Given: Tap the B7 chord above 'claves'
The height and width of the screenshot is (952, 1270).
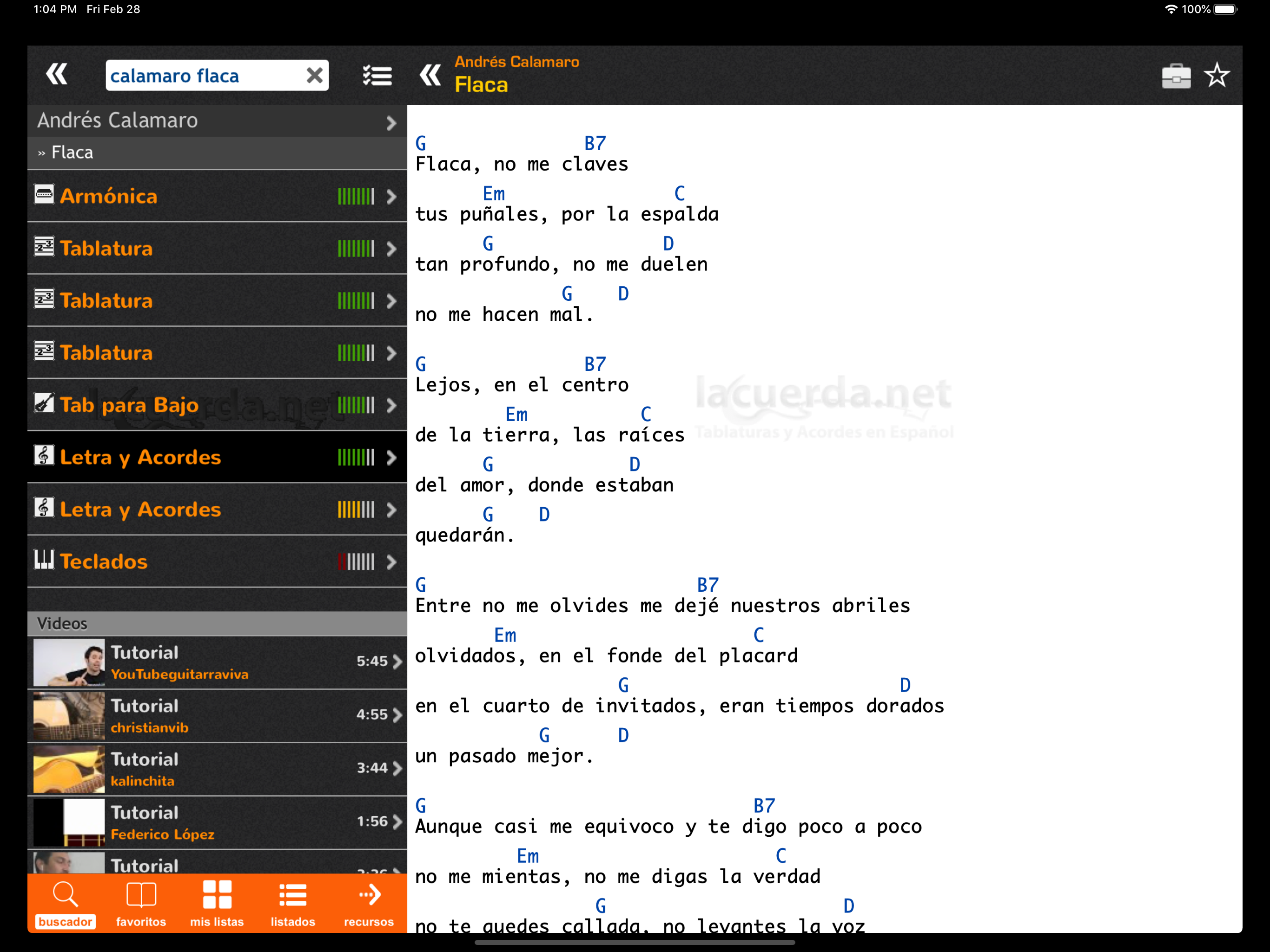Looking at the screenshot, I should coord(595,143).
